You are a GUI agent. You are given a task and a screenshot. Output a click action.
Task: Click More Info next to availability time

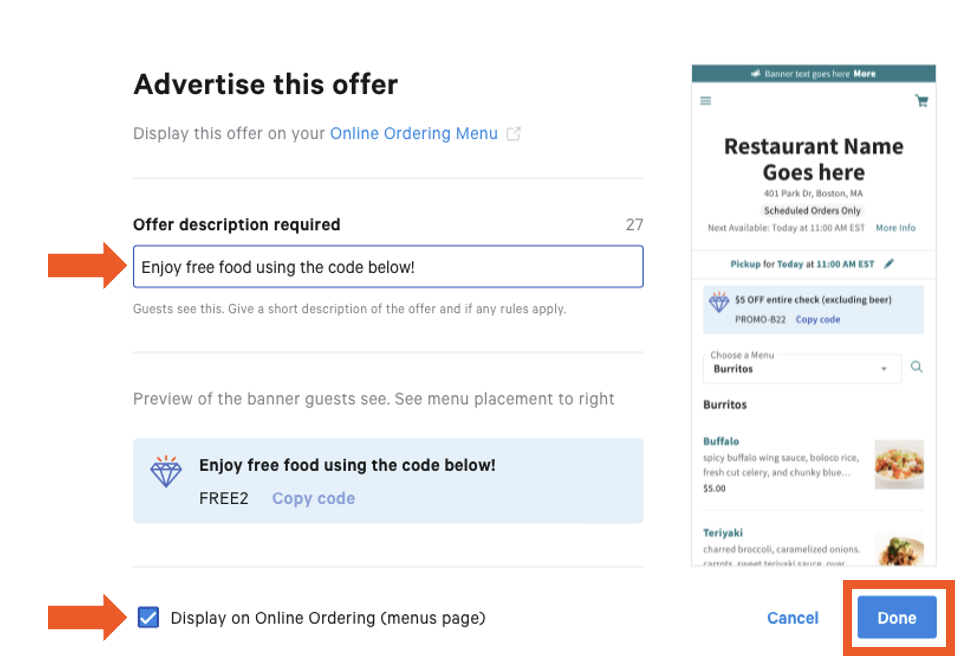point(895,228)
